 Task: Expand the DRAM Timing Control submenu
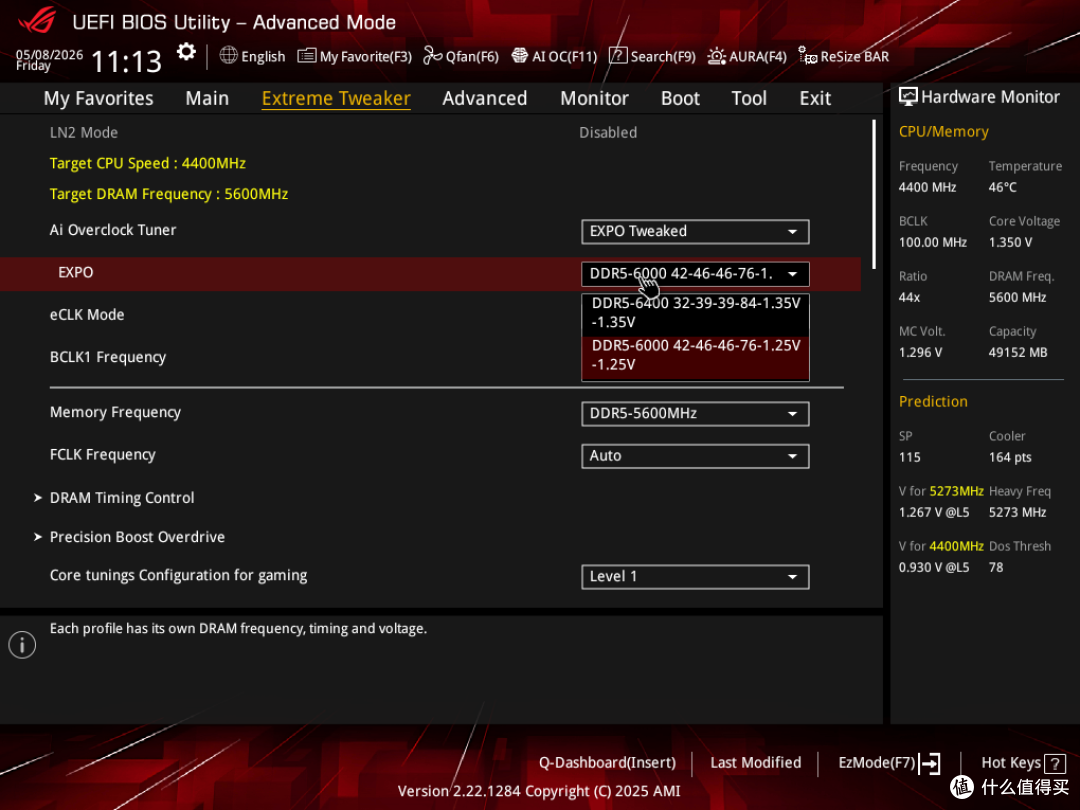click(122, 497)
